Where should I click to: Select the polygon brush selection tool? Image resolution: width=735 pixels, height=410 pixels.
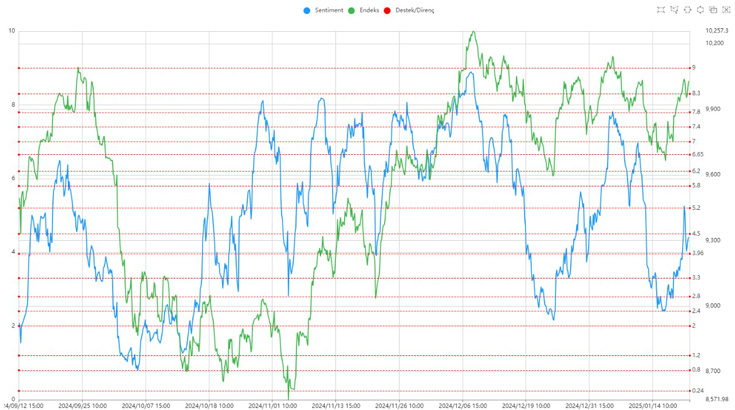(x=674, y=10)
